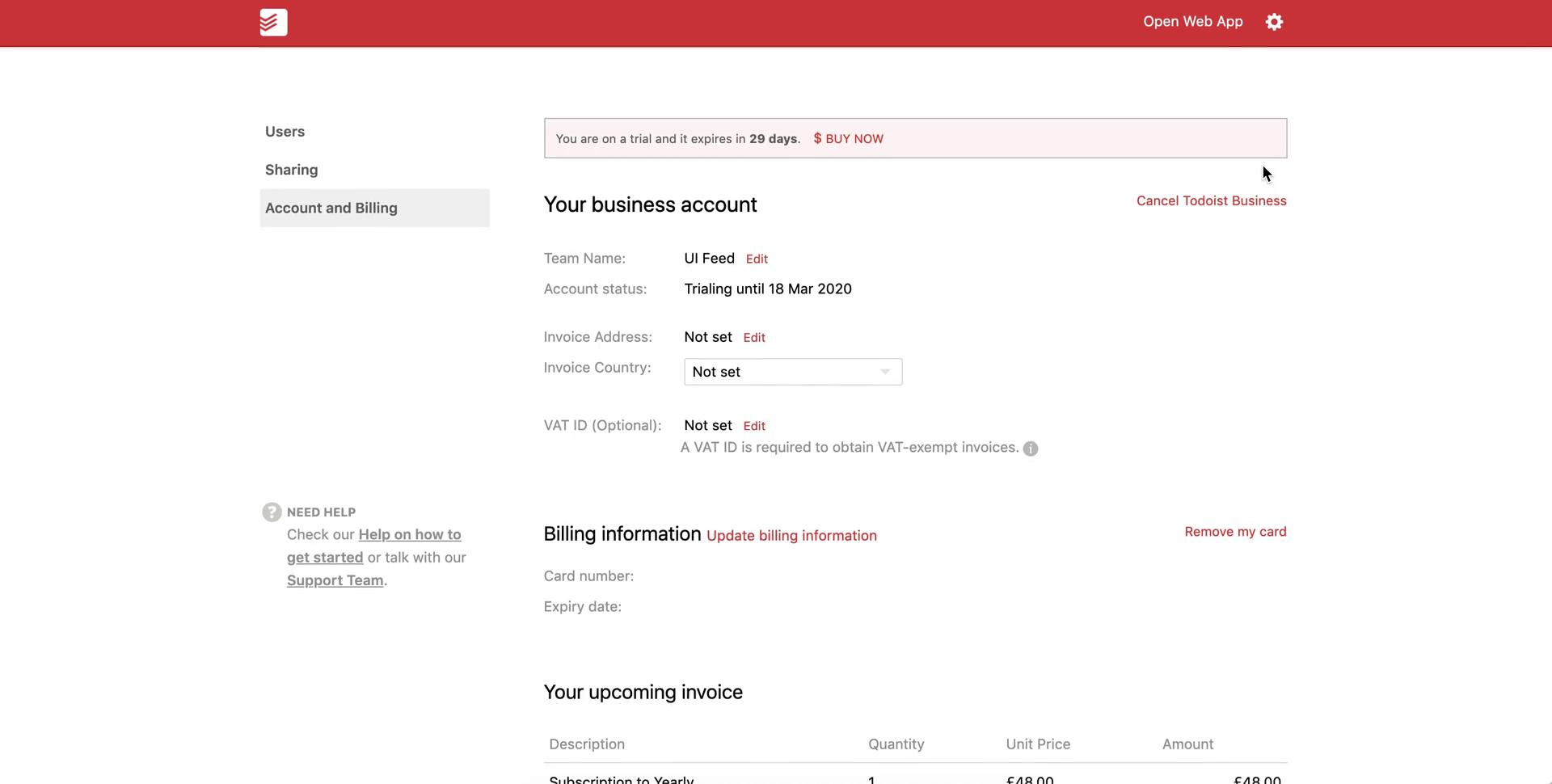Click Cancel Todoist Business
This screenshot has height=784, width=1552.
point(1211,200)
